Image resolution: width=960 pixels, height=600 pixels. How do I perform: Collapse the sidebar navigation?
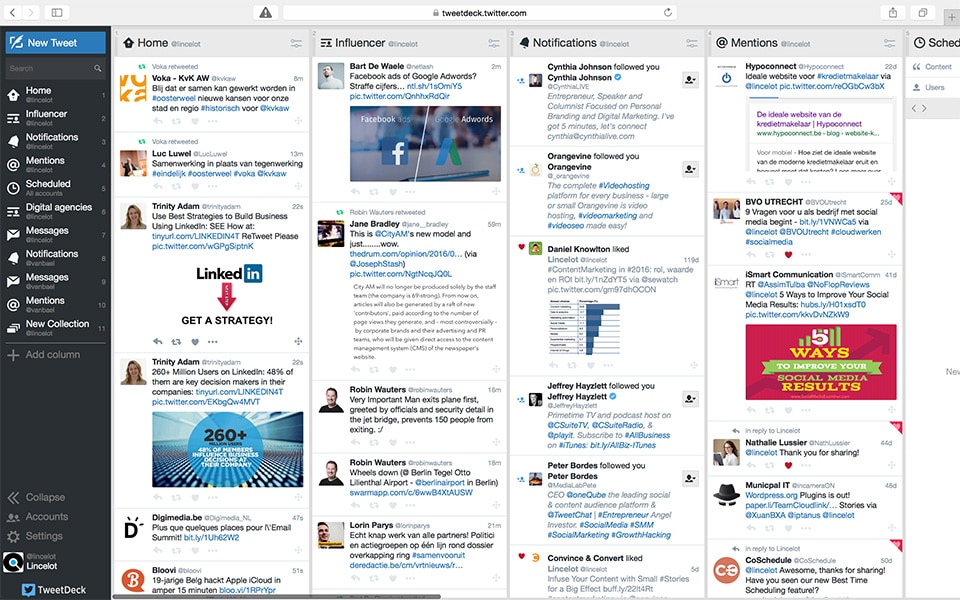click(37, 497)
